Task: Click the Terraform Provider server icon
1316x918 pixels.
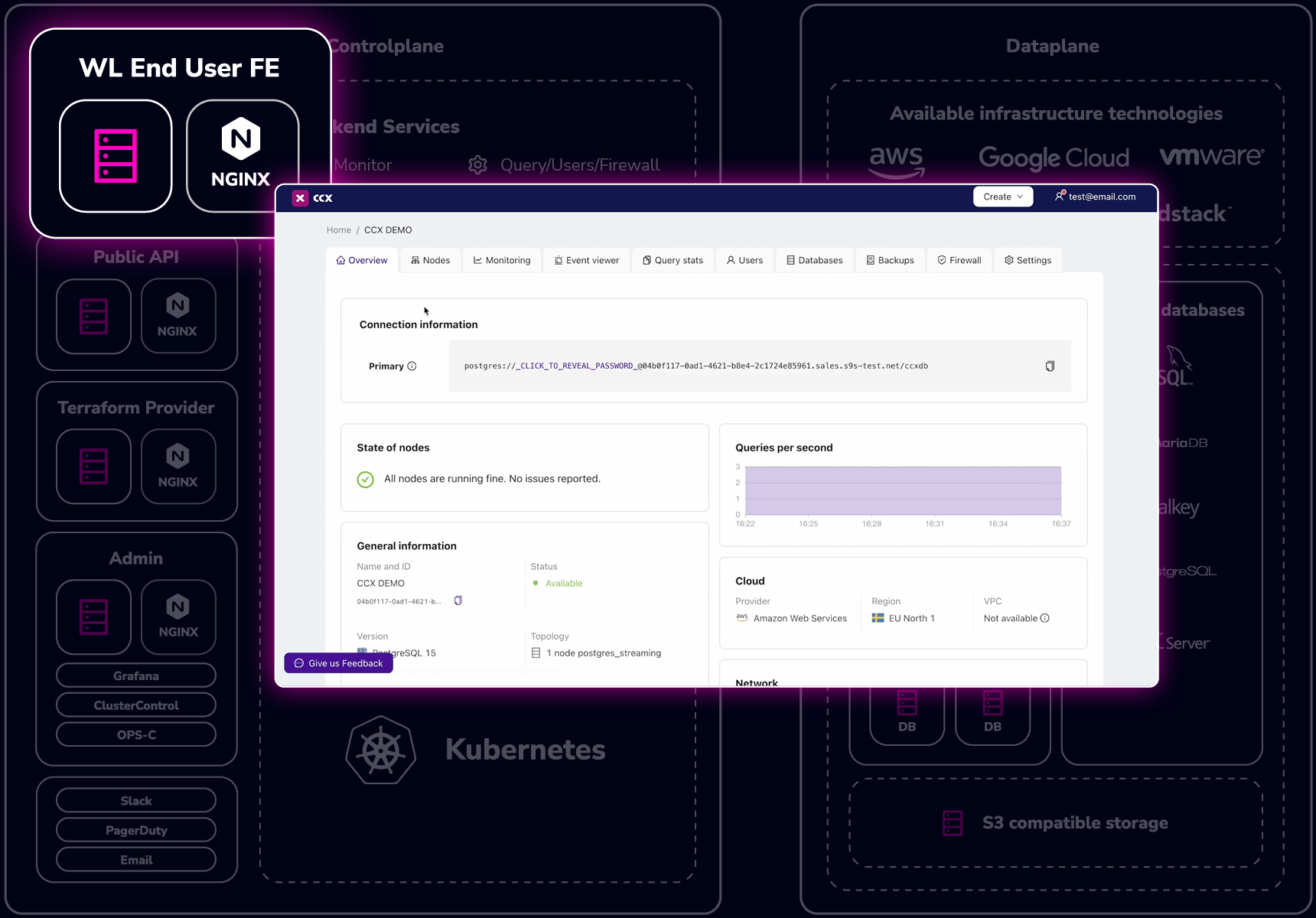Action: (93, 467)
